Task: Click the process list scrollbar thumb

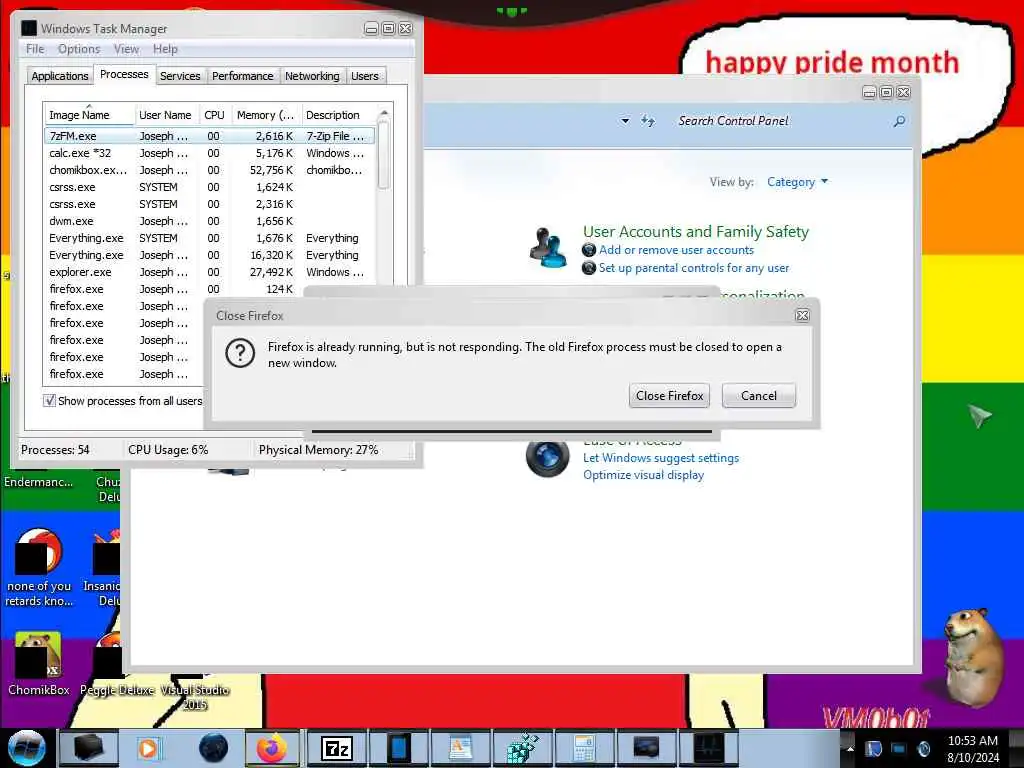Action: coord(384,155)
